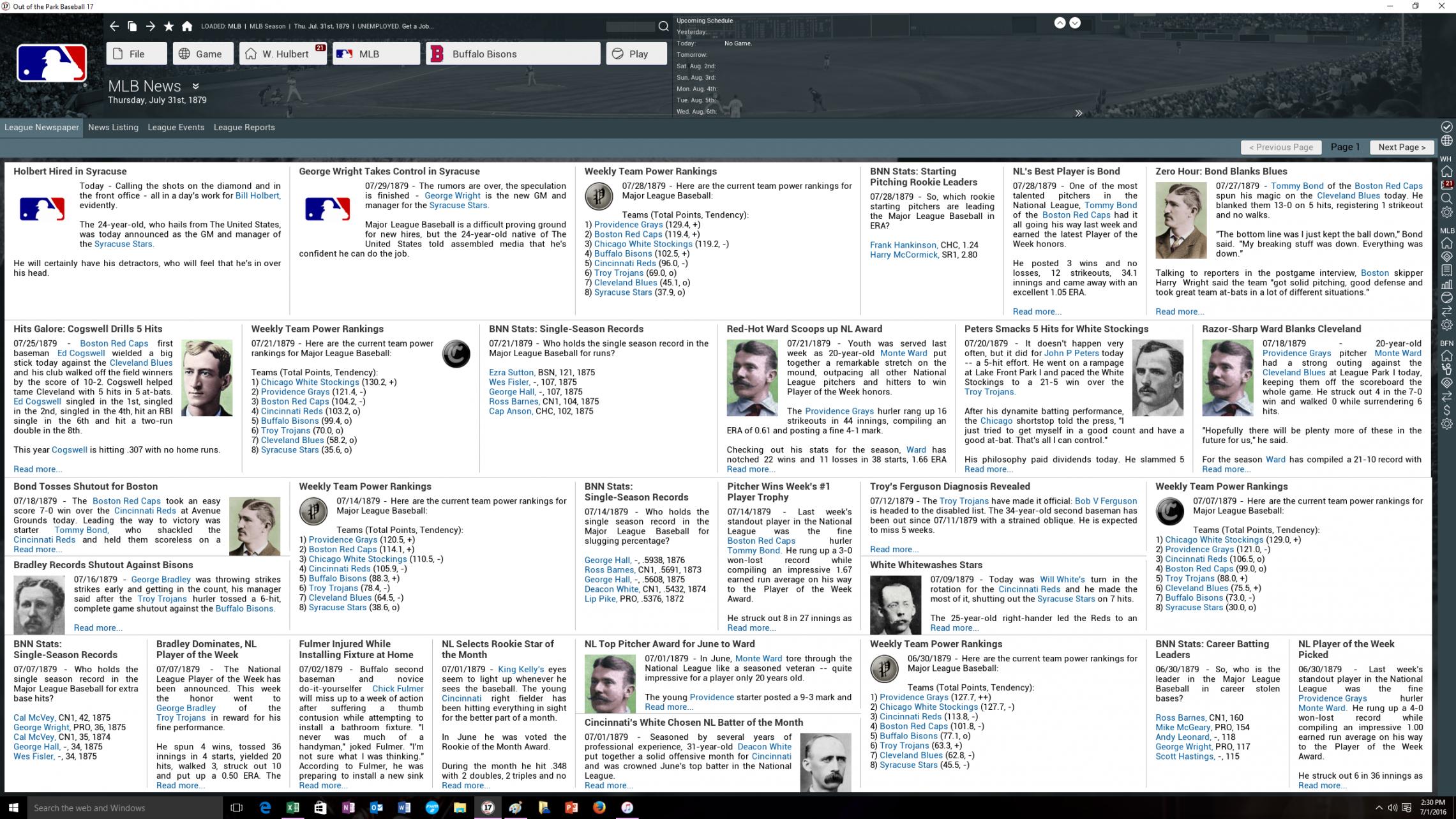Open the File menu

[137, 54]
